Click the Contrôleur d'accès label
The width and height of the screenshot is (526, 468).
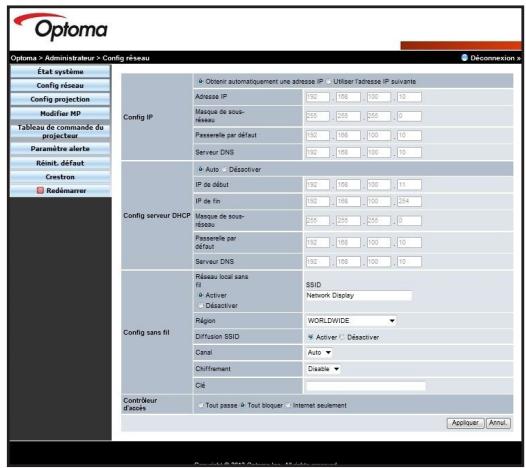(x=140, y=404)
